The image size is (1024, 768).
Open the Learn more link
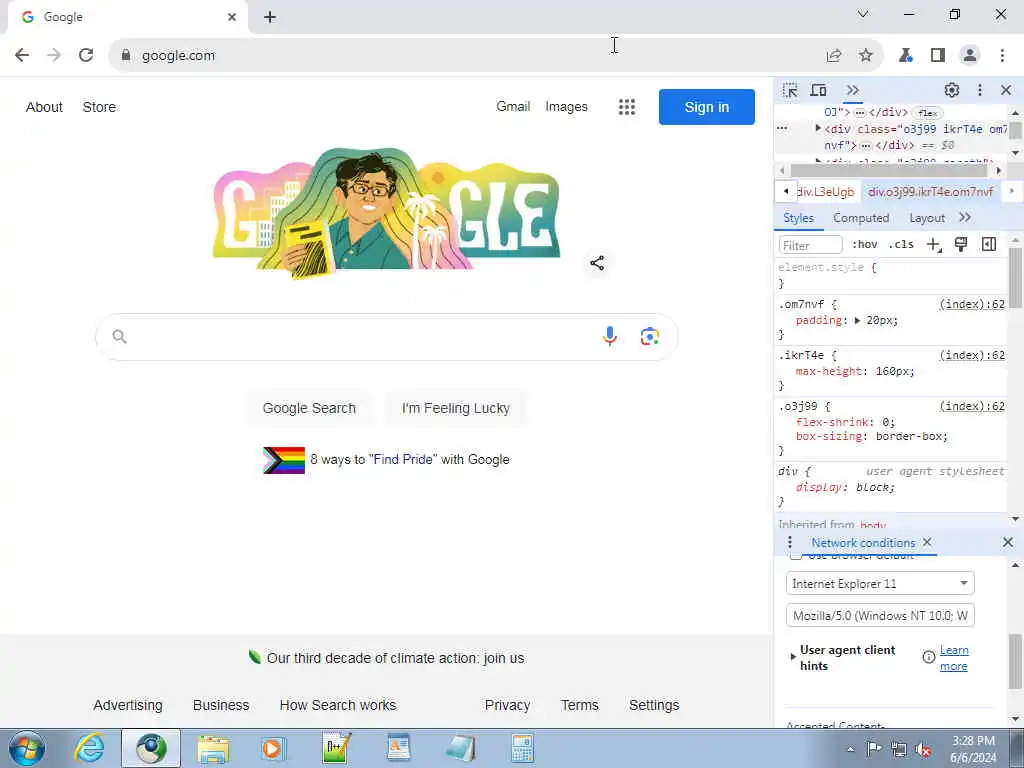[954, 658]
